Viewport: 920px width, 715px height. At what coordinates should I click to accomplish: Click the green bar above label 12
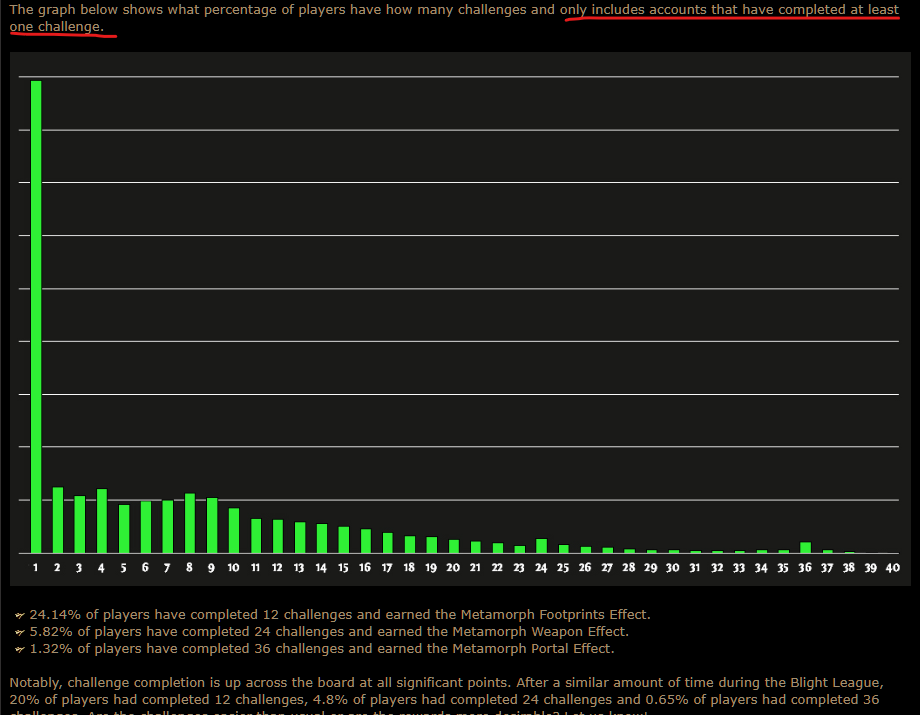(x=278, y=537)
